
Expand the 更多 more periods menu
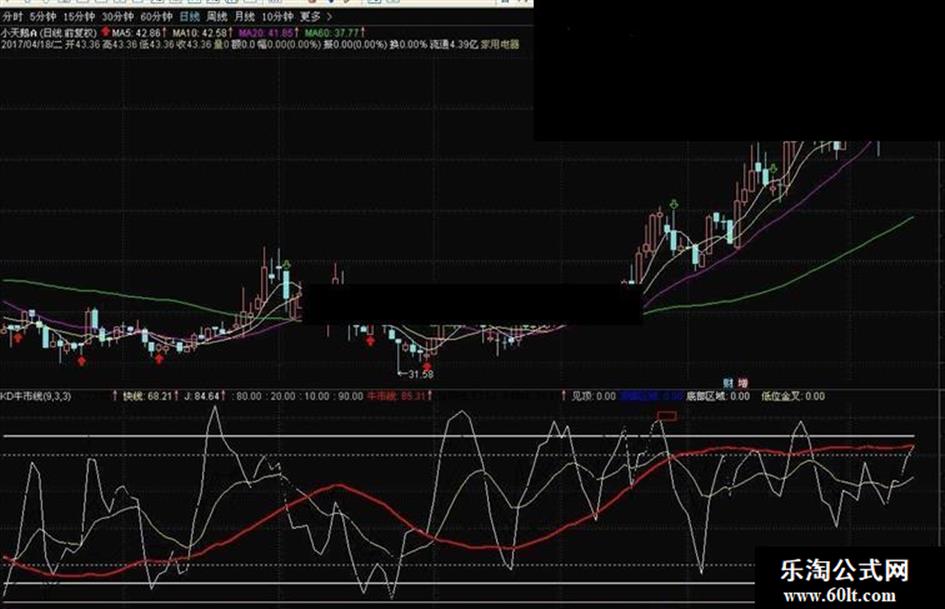pos(316,17)
